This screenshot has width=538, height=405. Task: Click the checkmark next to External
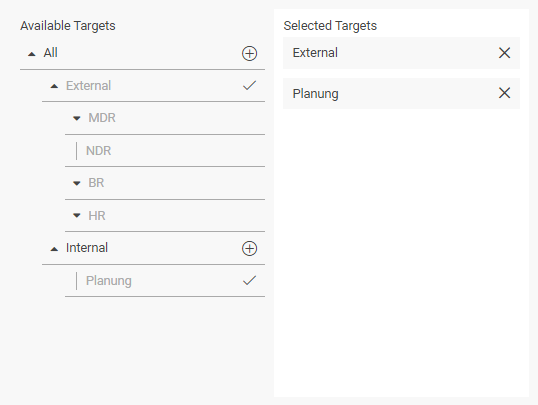[x=249, y=85]
